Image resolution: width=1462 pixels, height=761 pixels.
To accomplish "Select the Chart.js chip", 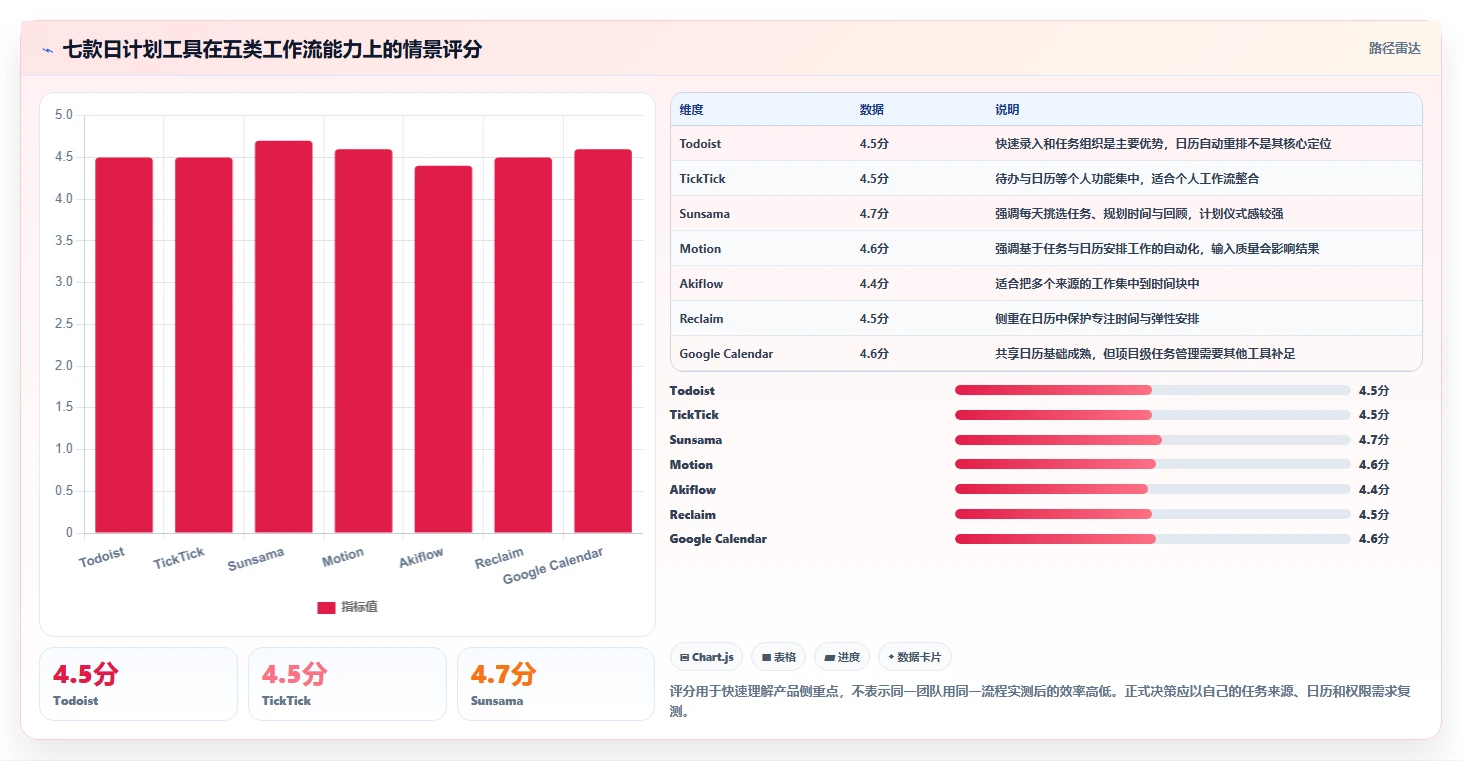I will pyautogui.click(x=706, y=657).
